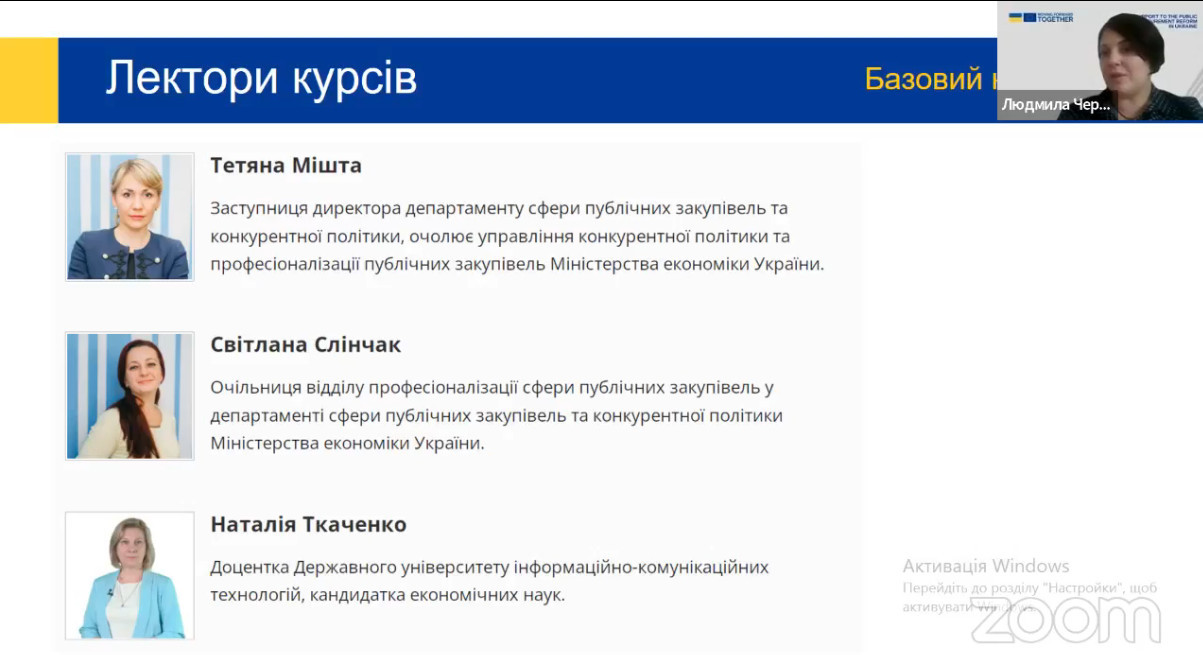Click the name heading 'Тетяна Мішта'
Viewport: 1203px width, 655px height.
(286, 165)
